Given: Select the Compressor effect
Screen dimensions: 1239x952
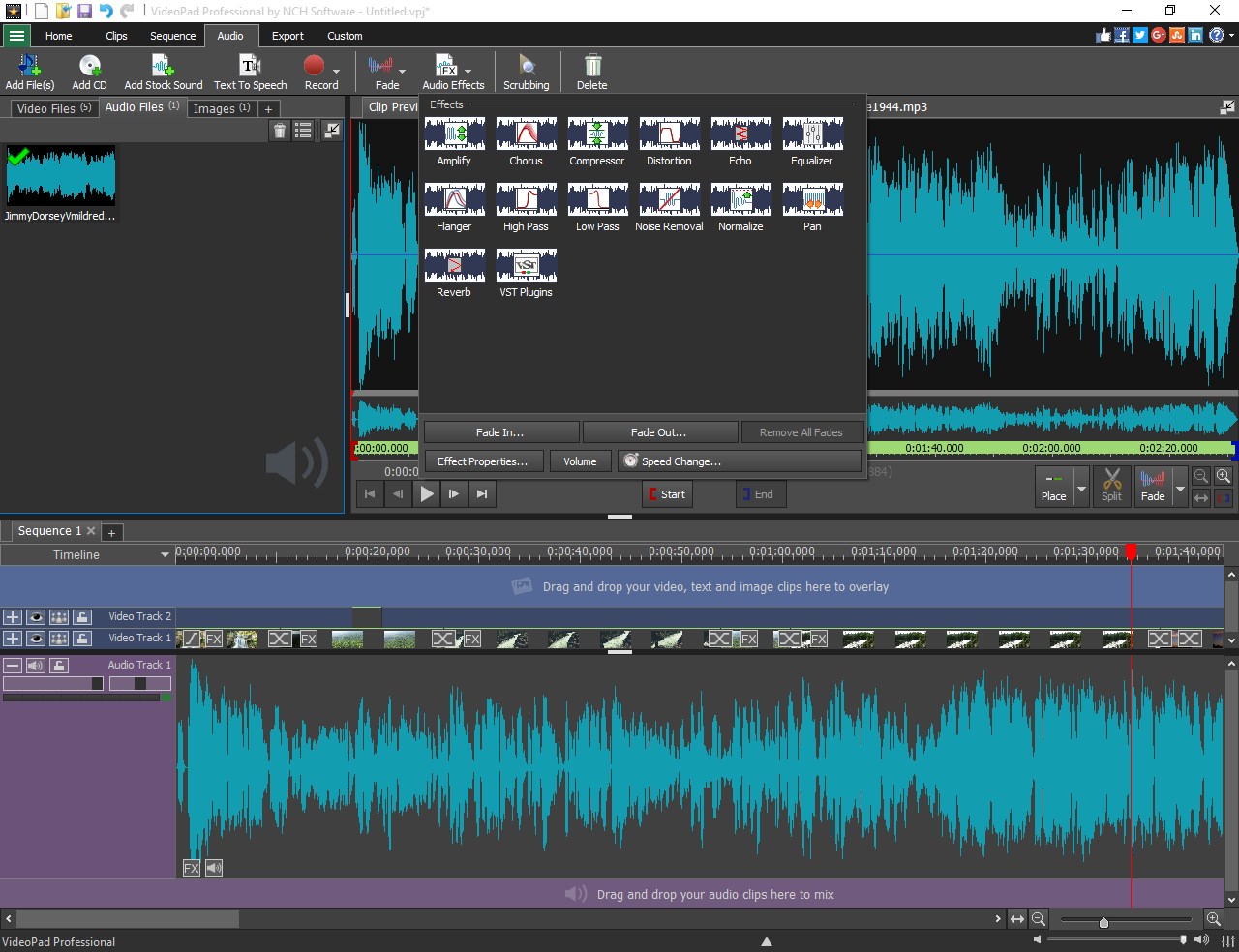Looking at the screenshot, I should (x=597, y=140).
